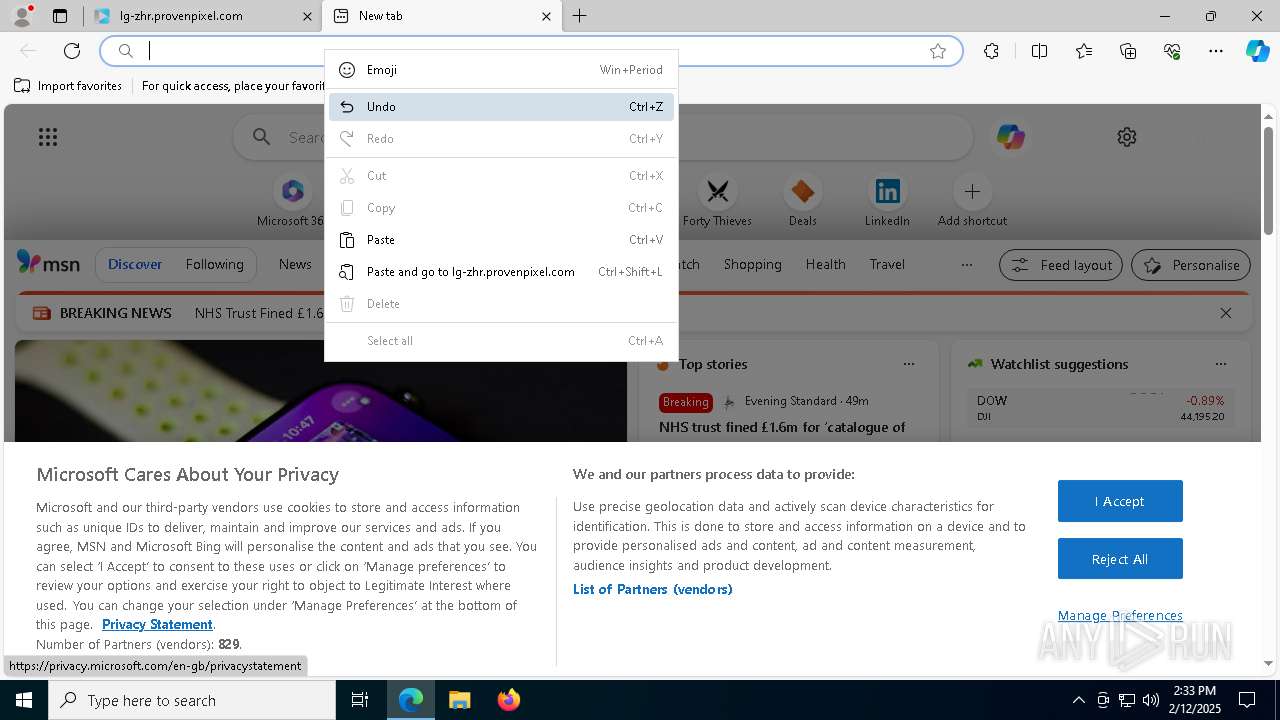
Task: Open the News category
Action: [x=295, y=265]
